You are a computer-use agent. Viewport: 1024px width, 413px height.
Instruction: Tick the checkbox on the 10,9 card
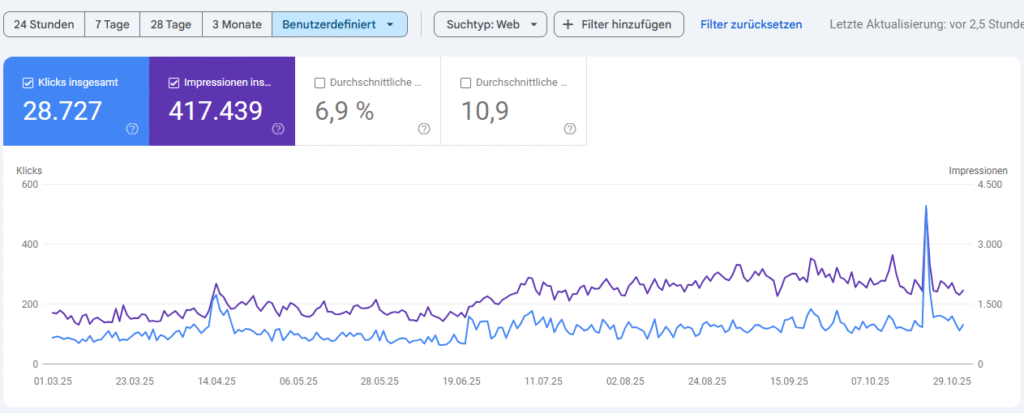466,83
